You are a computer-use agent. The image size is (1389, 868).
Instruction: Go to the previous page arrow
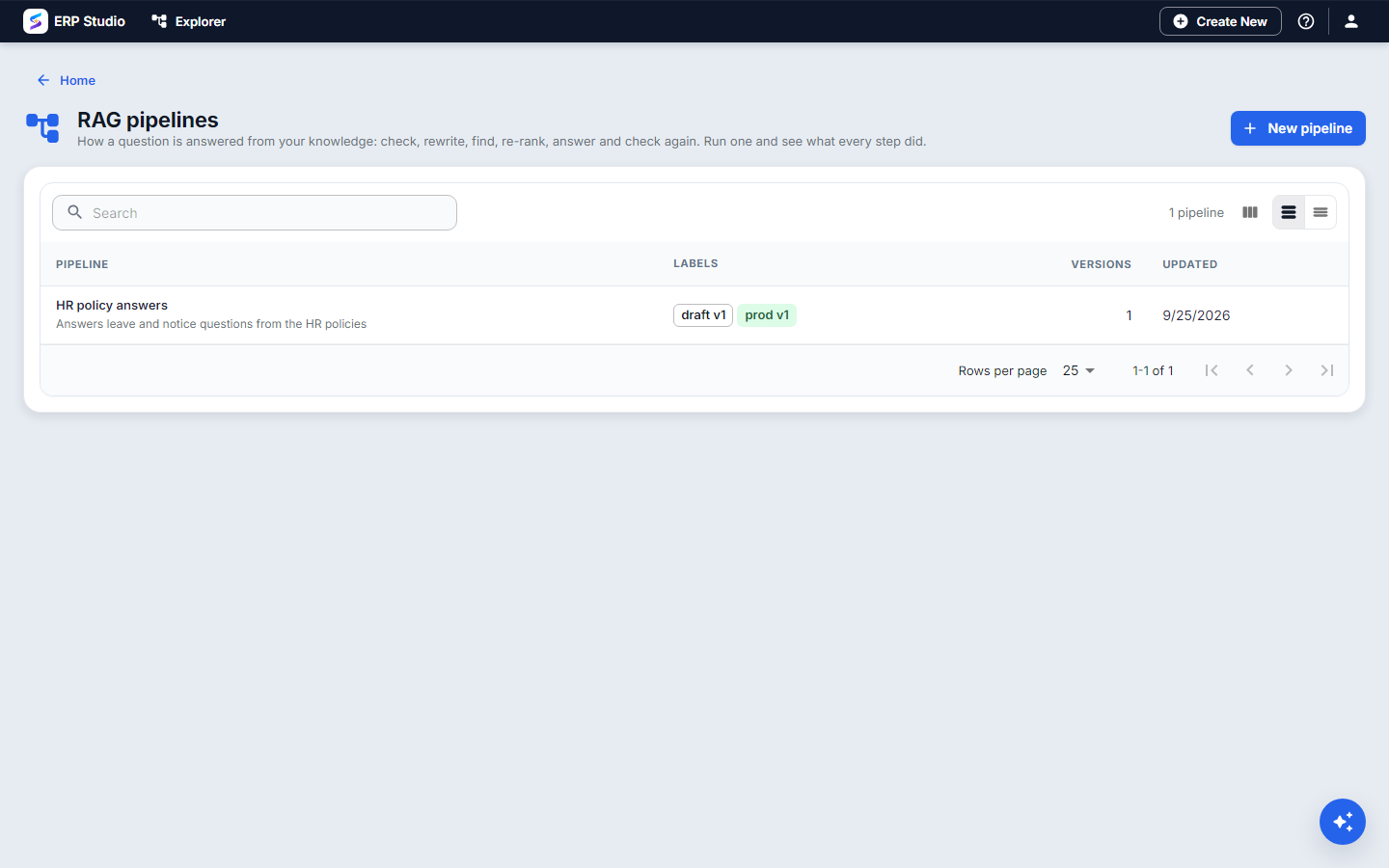coord(1250,370)
